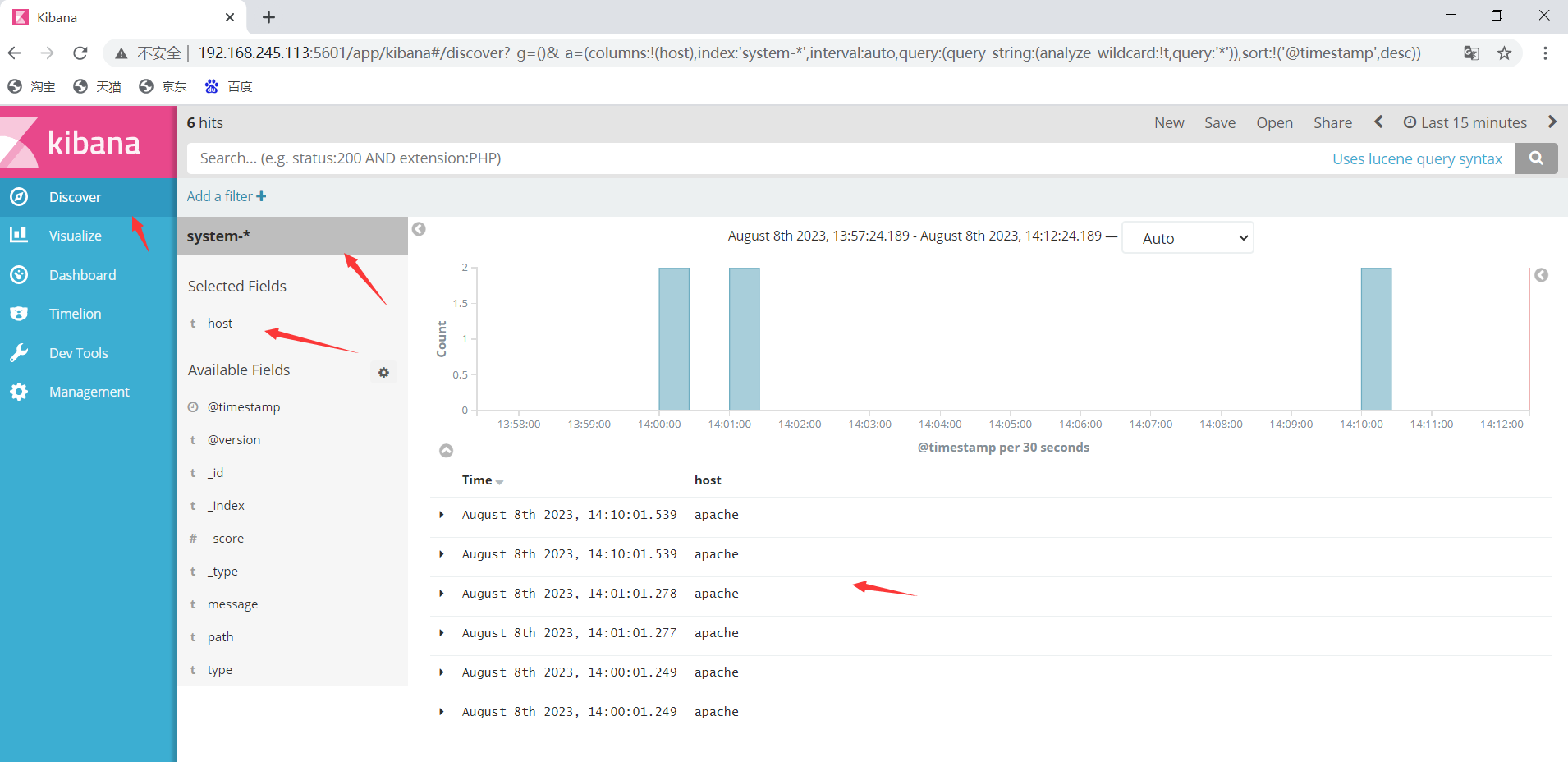The image size is (1568, 762).
Task: Open the Uses lucene query syntax link
Action: coord(1417,158)
